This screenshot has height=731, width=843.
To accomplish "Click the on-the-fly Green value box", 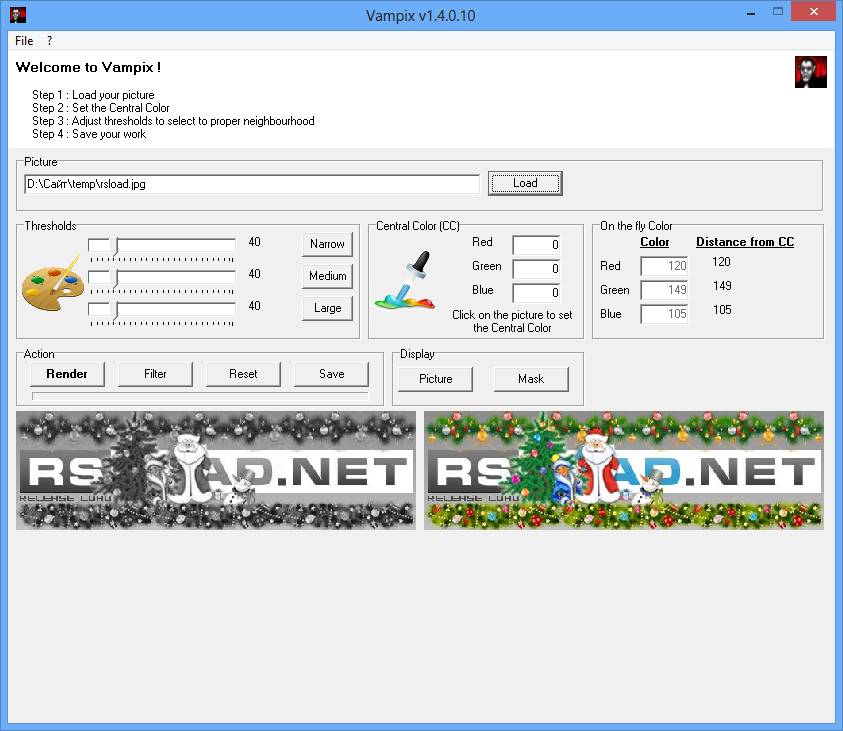I will [664, 290].
